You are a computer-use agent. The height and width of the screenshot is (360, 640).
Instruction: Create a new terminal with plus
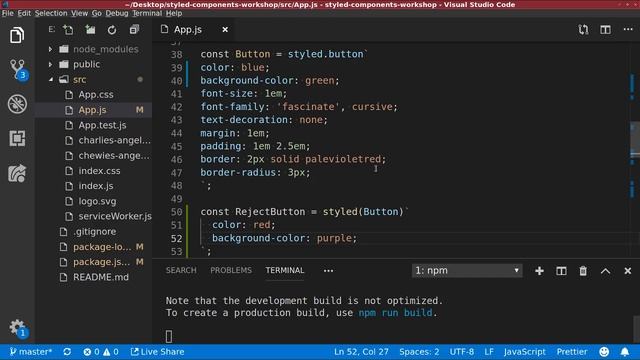point(539,271)
